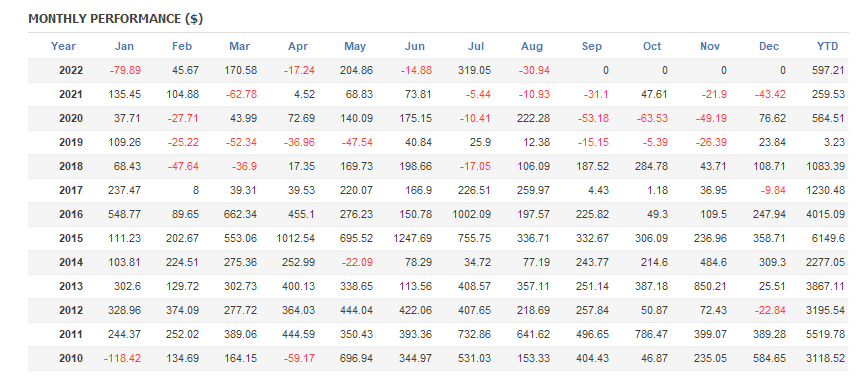This screenshot has height=379, width=860.
Task: Click the 2011 row year label
Action: pos(71,335)
